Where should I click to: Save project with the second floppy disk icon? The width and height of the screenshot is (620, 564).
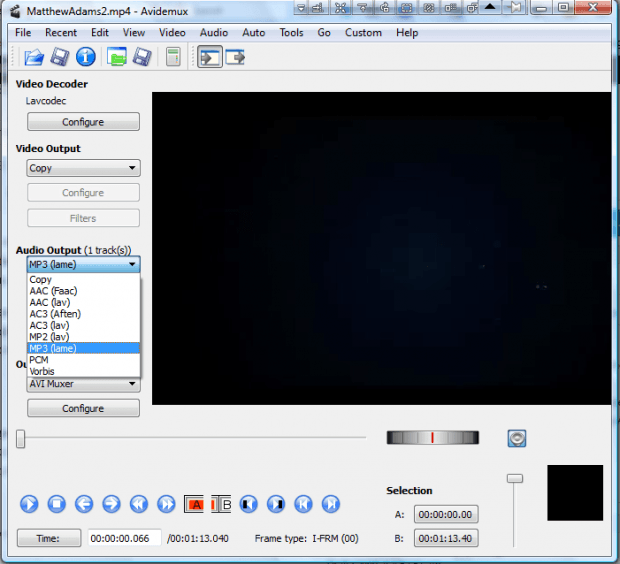(x=142, y=57)
